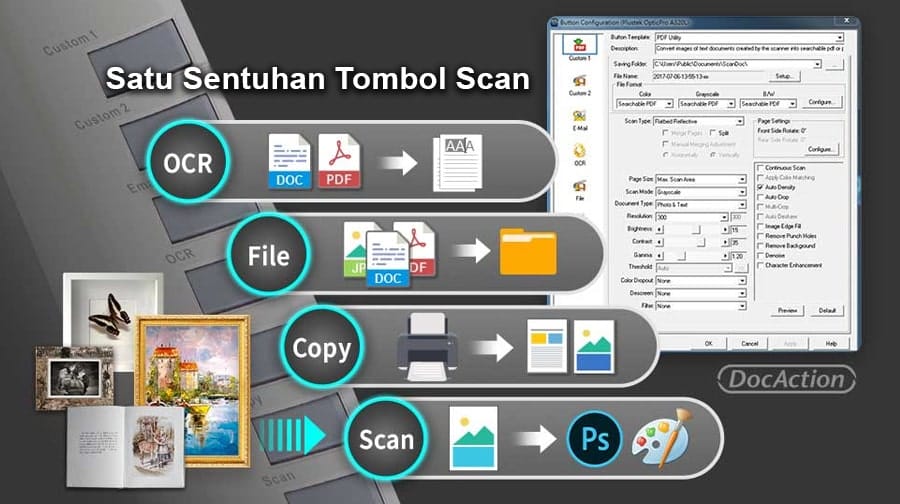Viewport: 900px width, 504px height.
Task: Click the DocAction logo
Action: (786, 379)
